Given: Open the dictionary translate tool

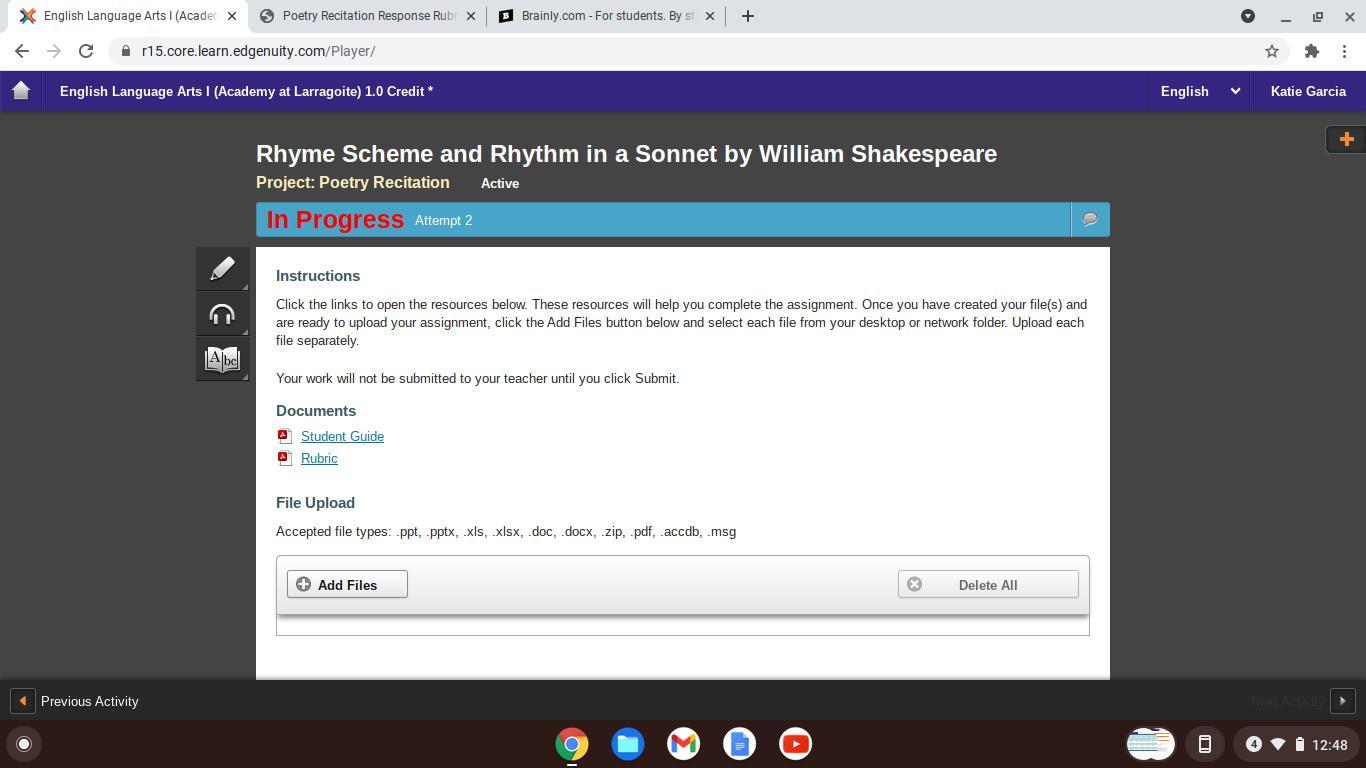Looking at the screenshot, I should [x=222, y=359].
